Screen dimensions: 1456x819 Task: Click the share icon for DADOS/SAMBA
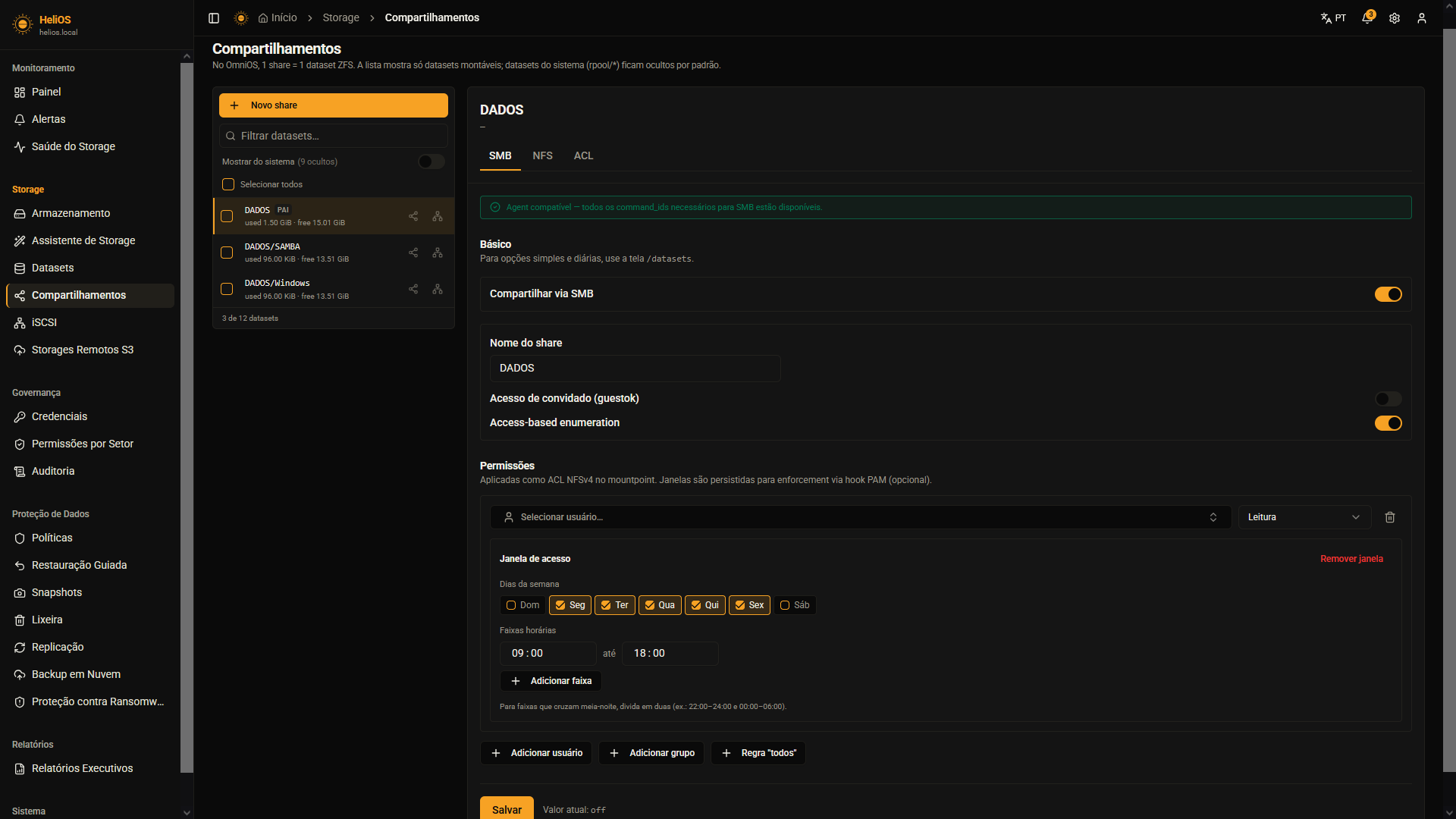pos(413,253)
